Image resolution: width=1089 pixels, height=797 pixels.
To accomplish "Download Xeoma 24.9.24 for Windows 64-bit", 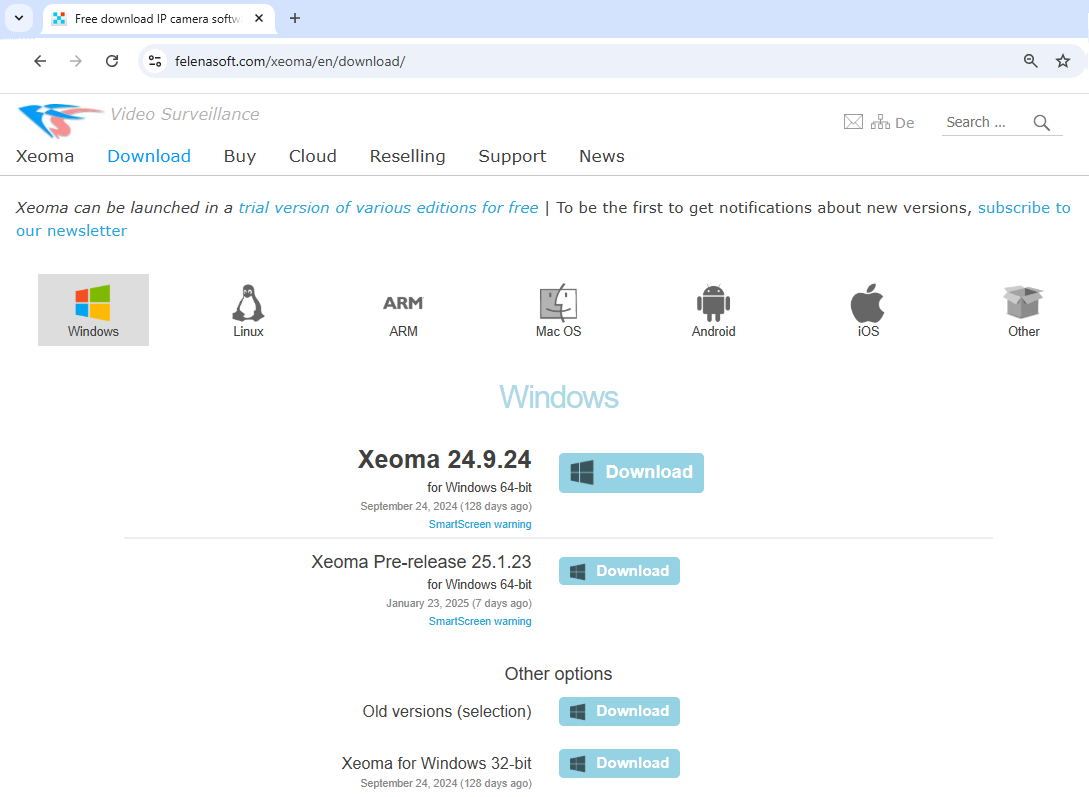I will click(631, 473).
